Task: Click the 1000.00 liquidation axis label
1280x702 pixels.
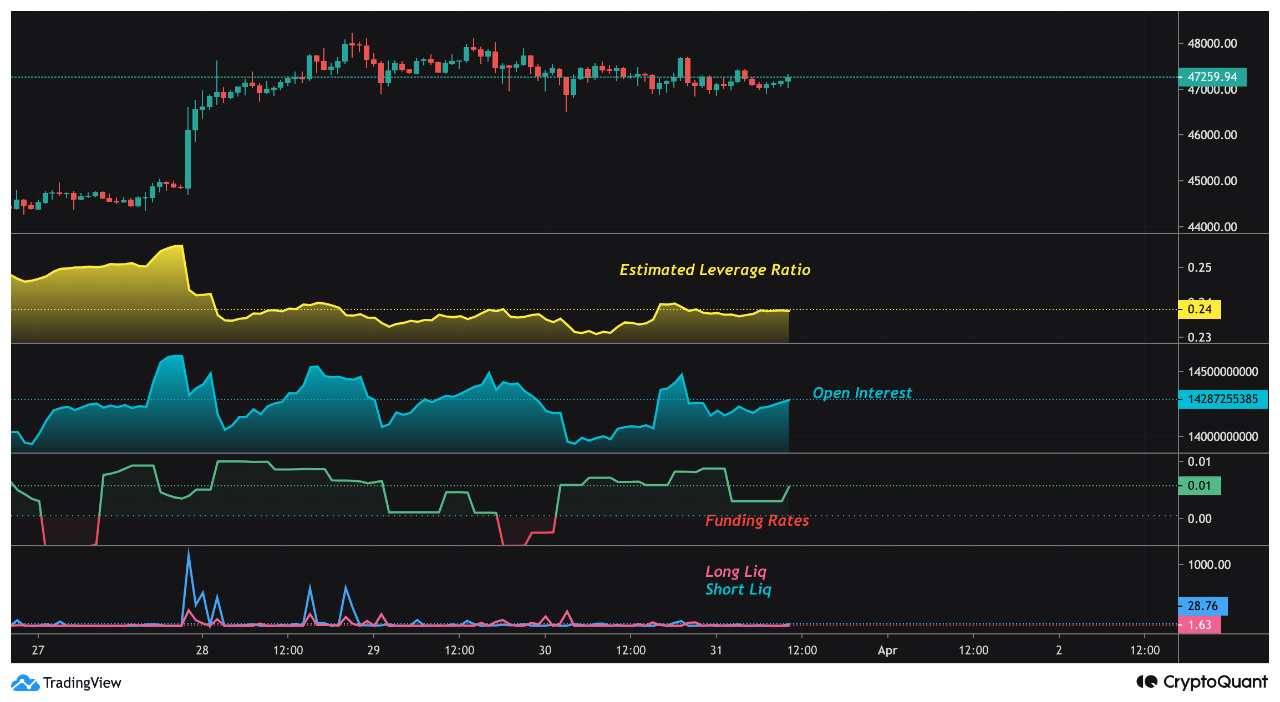Action: click(1209, 565)
